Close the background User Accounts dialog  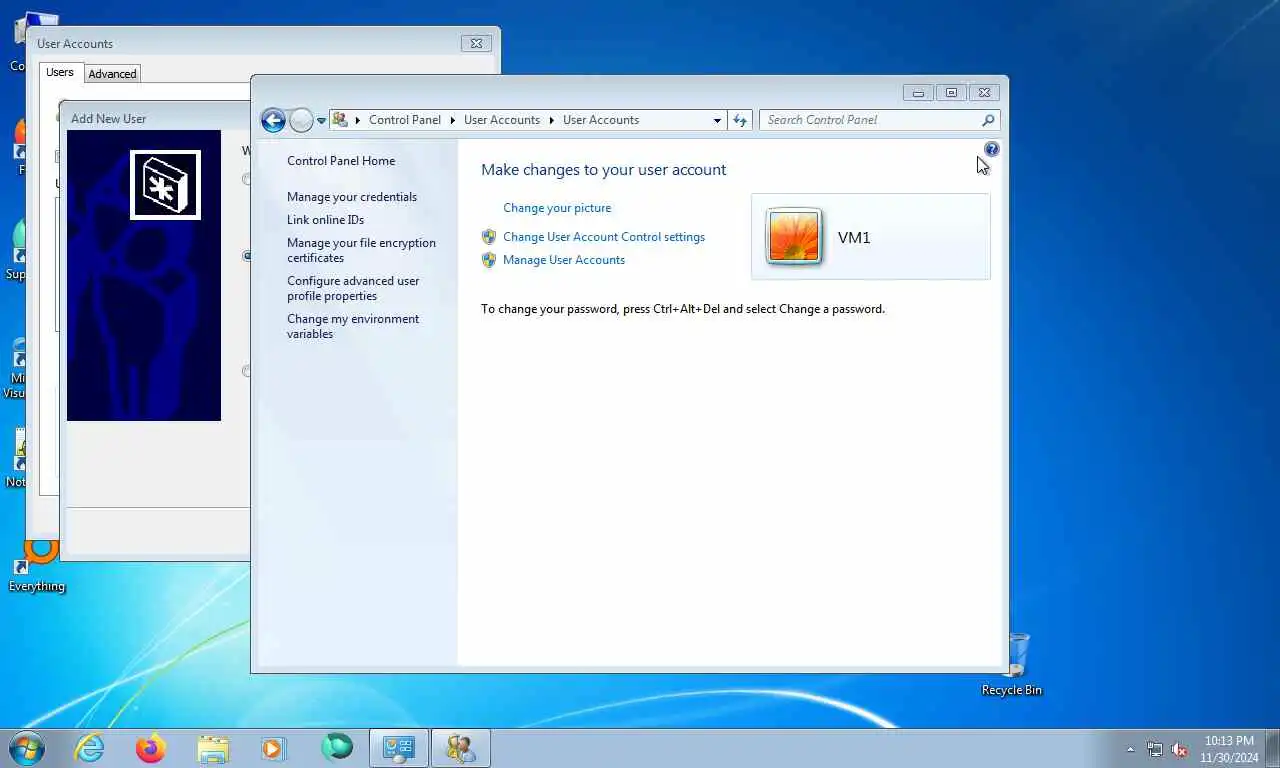coord(476,43)
